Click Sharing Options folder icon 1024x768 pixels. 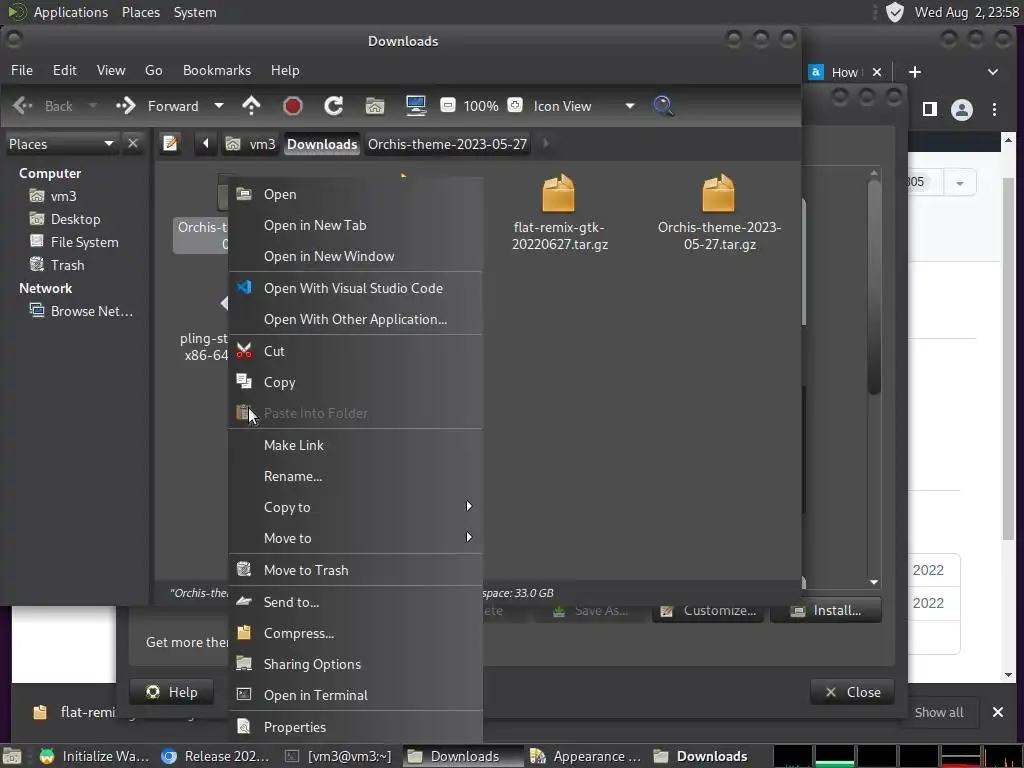tap(244, 664)
